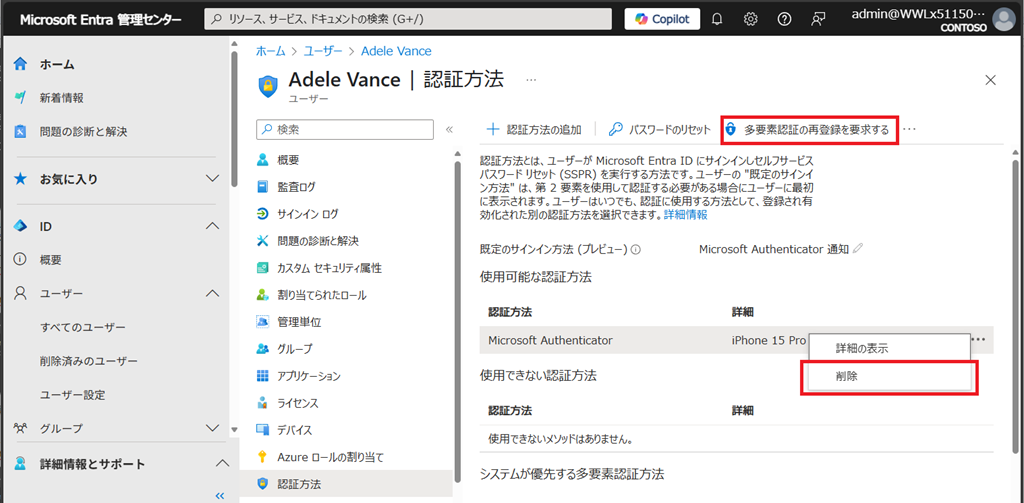Screen dimensions: 1024x503
Task: Click the left sidebar scroll down arrow
Action: pyautogui.click(x=234, y=429)
